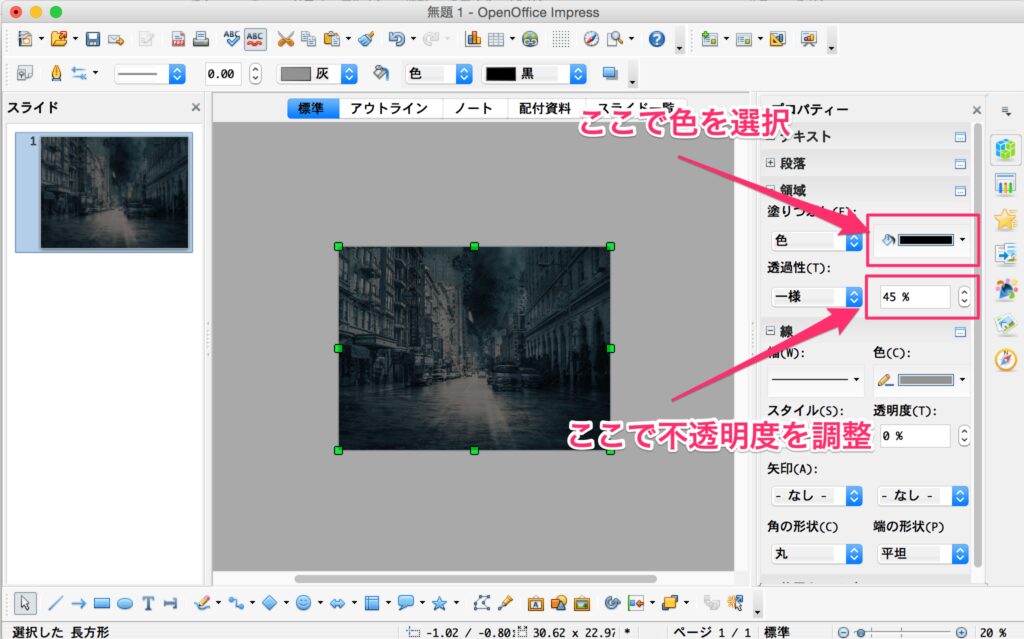Viewport: 1024px width, 639px height.
Task: Open the black fill color picker
Action: 923,240
